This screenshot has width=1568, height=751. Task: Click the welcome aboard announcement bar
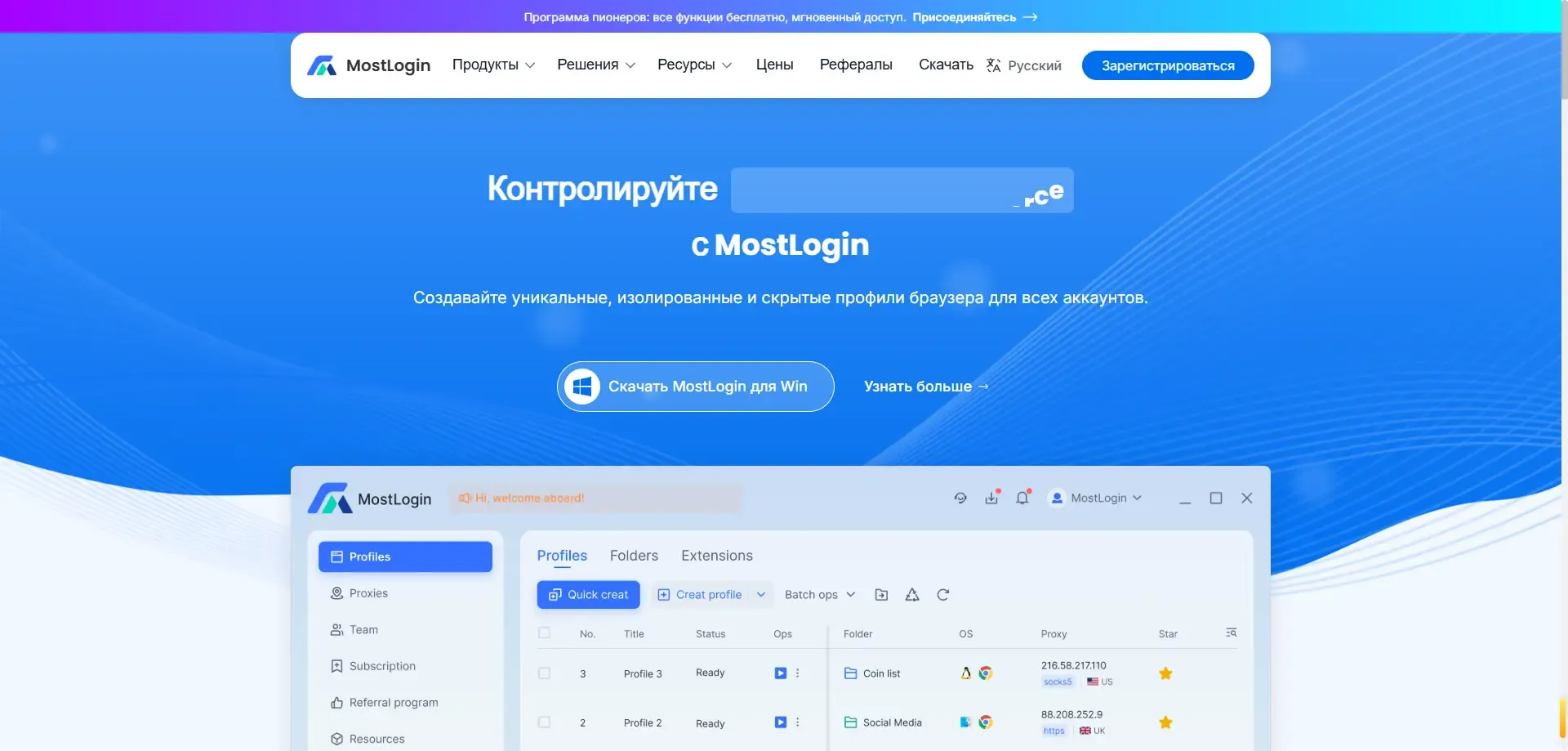(595, 498)
